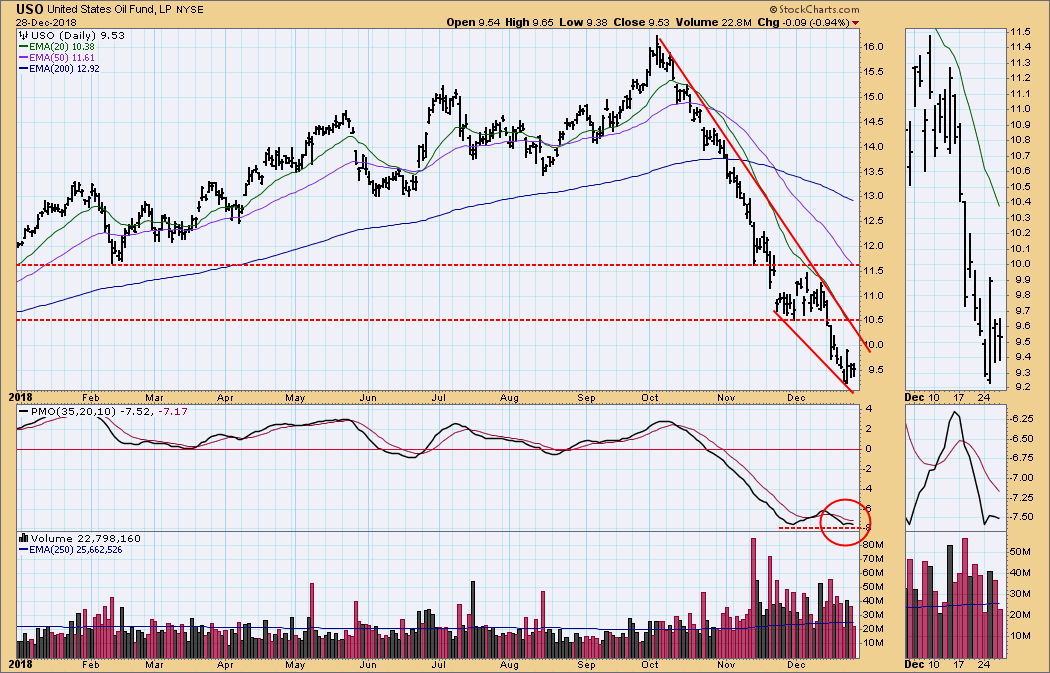Viewport: 1050px width, 673px height.
Task: Click the 'Low 9.38' value
Action: [x=584, y=22]
